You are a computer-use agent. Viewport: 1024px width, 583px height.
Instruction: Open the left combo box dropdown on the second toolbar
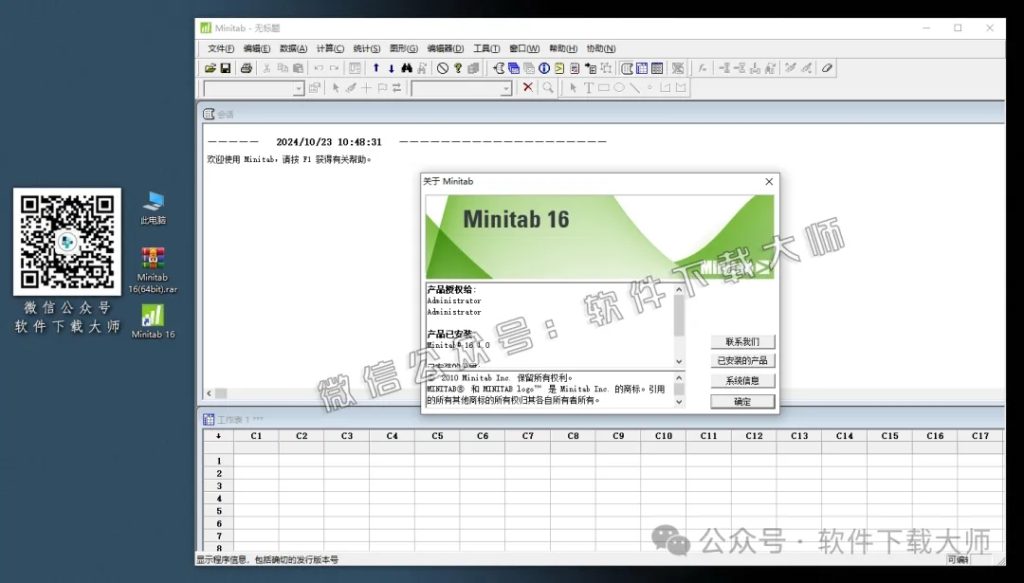point(299,88)
